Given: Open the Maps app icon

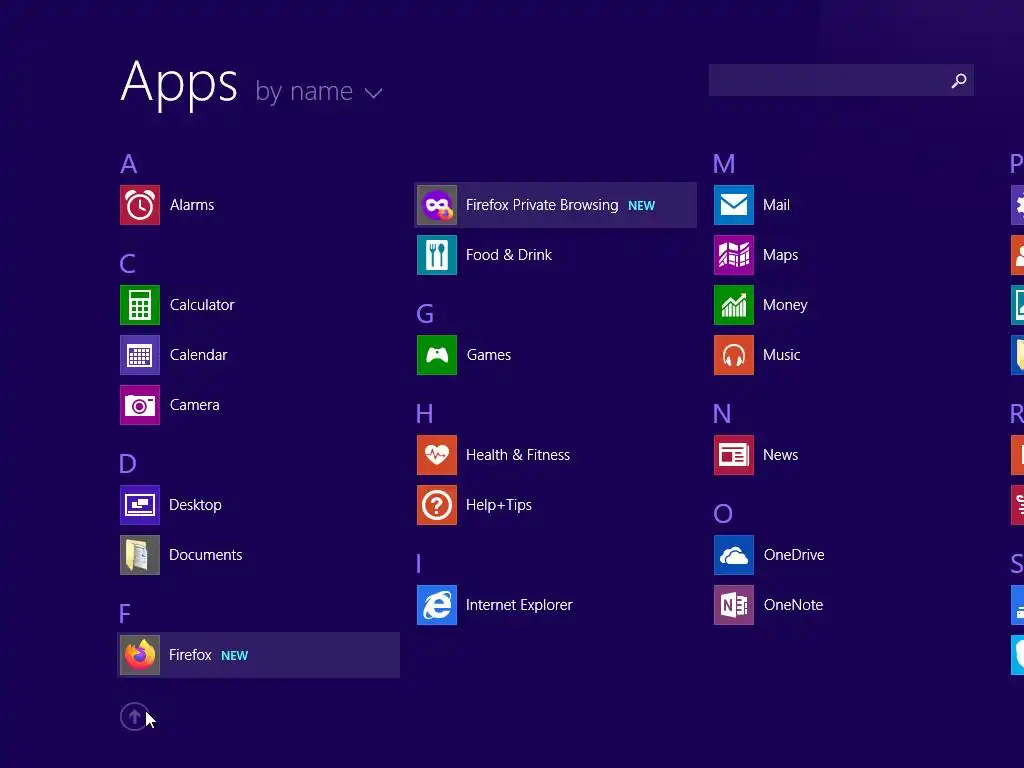Looking at the screenshot, I should pos(734,255).
